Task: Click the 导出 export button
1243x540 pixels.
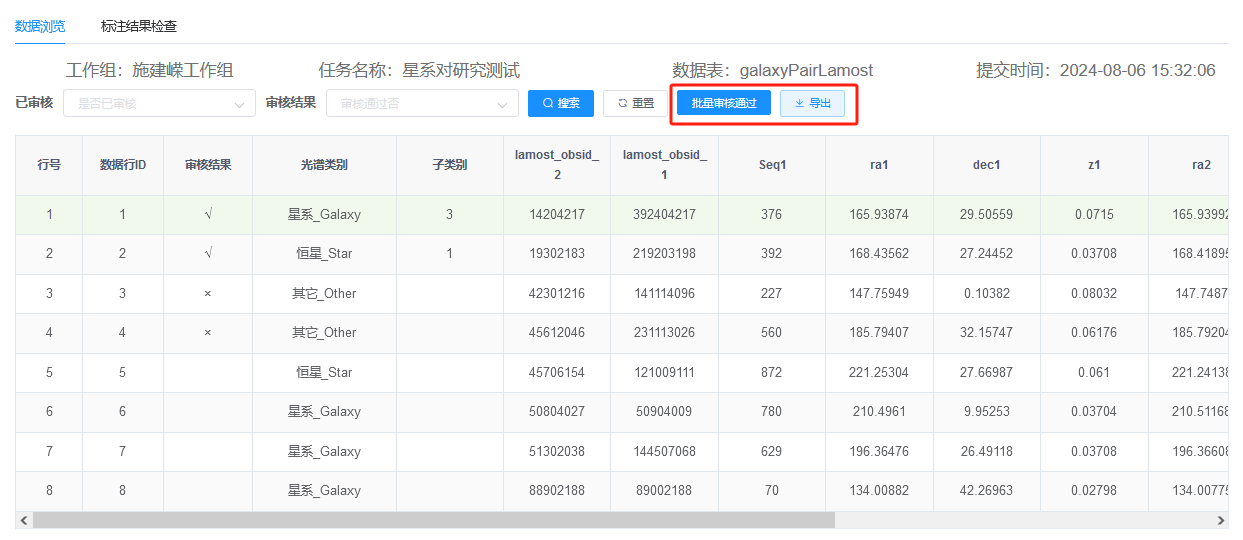Action: click(812, 103)
